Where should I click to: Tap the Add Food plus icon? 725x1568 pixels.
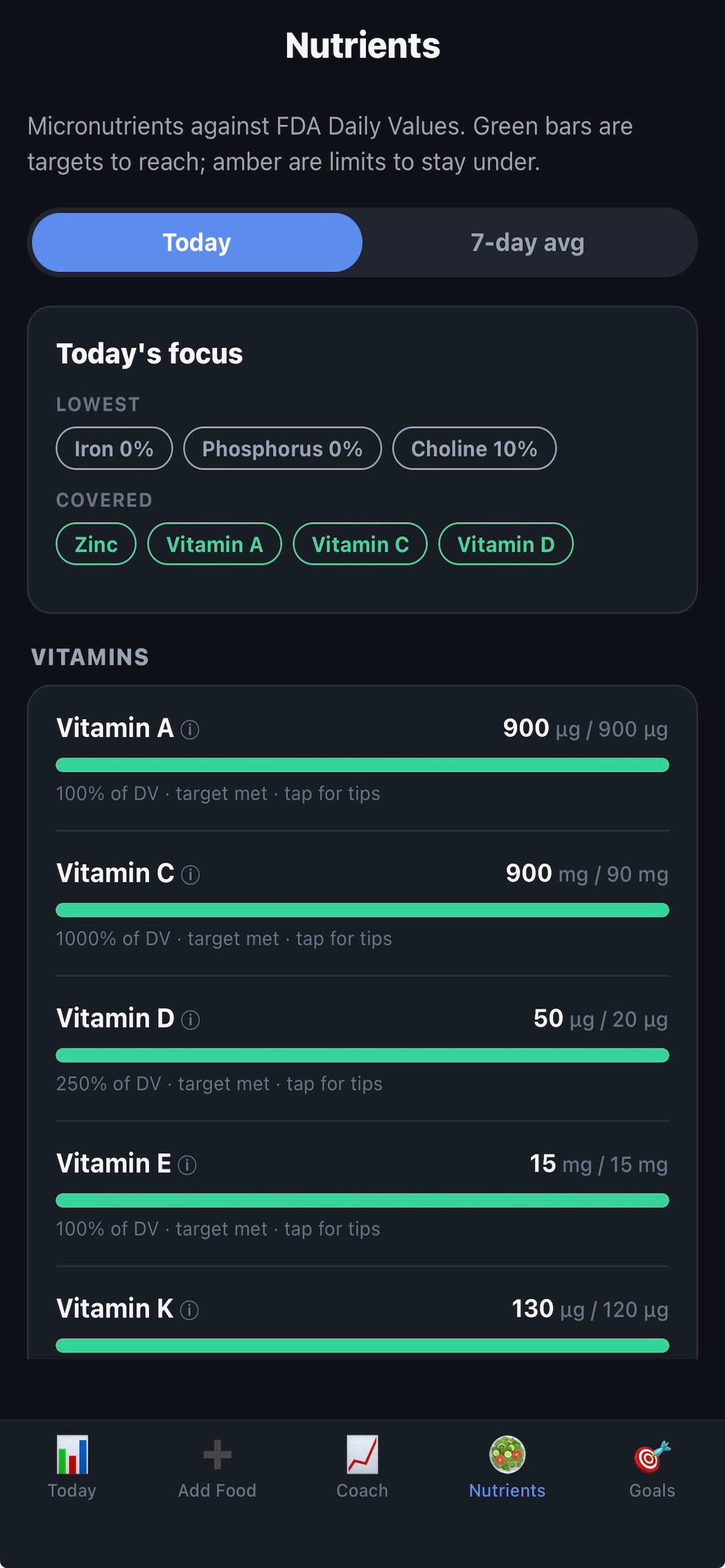point(217,1455)
